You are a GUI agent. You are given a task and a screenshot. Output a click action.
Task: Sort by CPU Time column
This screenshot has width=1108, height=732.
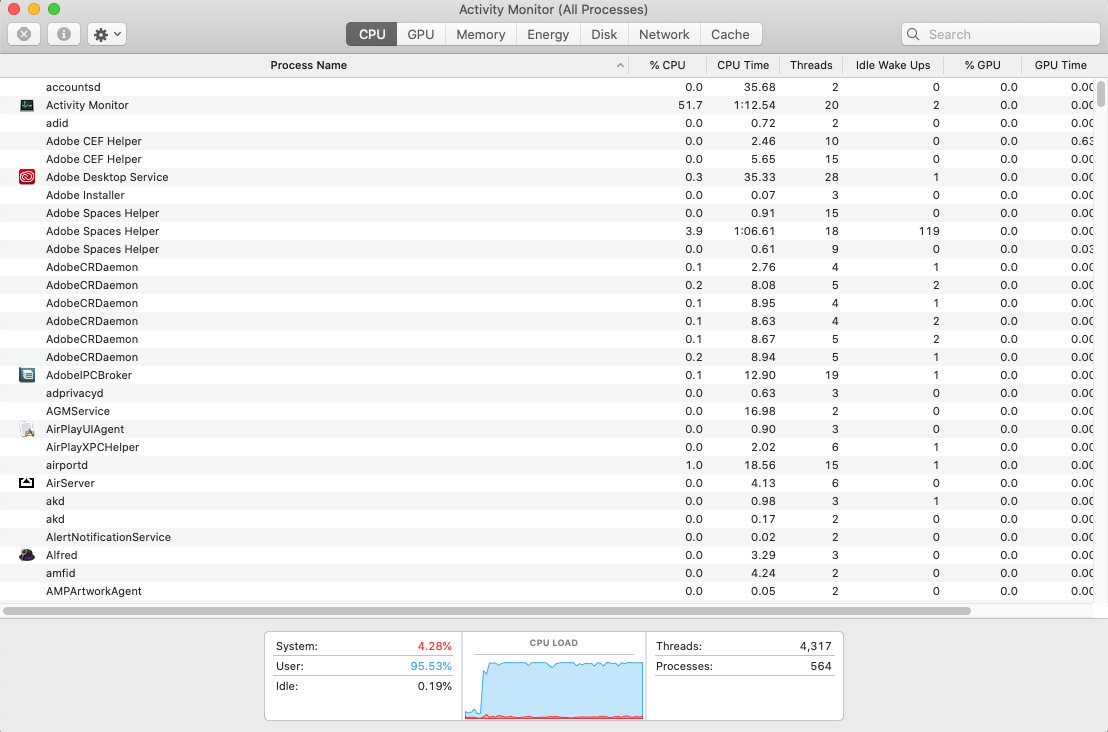tap(743, 65)
